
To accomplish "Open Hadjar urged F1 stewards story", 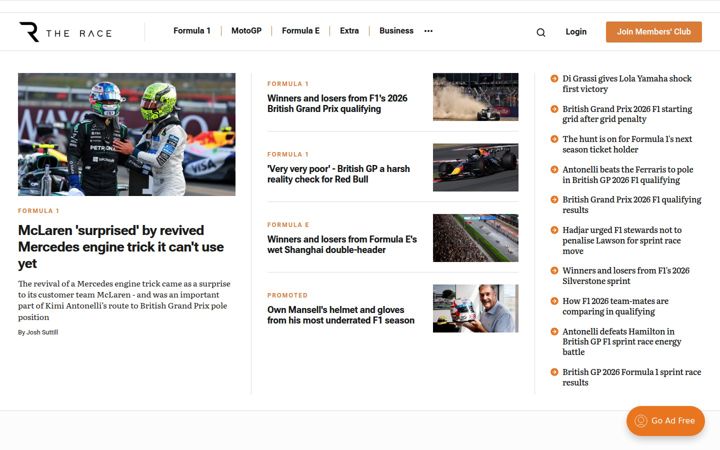I will [x=622, y=240].
